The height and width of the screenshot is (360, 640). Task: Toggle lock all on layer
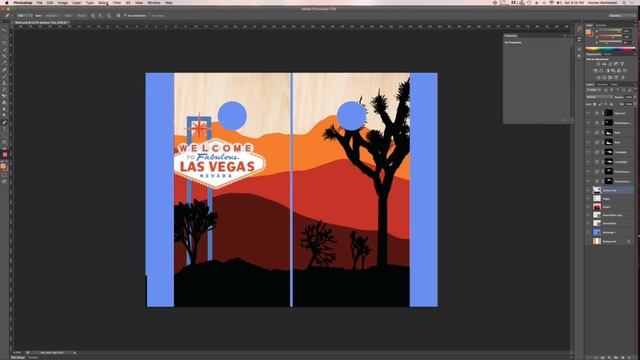pyautogui.click(x=611, y=104)
